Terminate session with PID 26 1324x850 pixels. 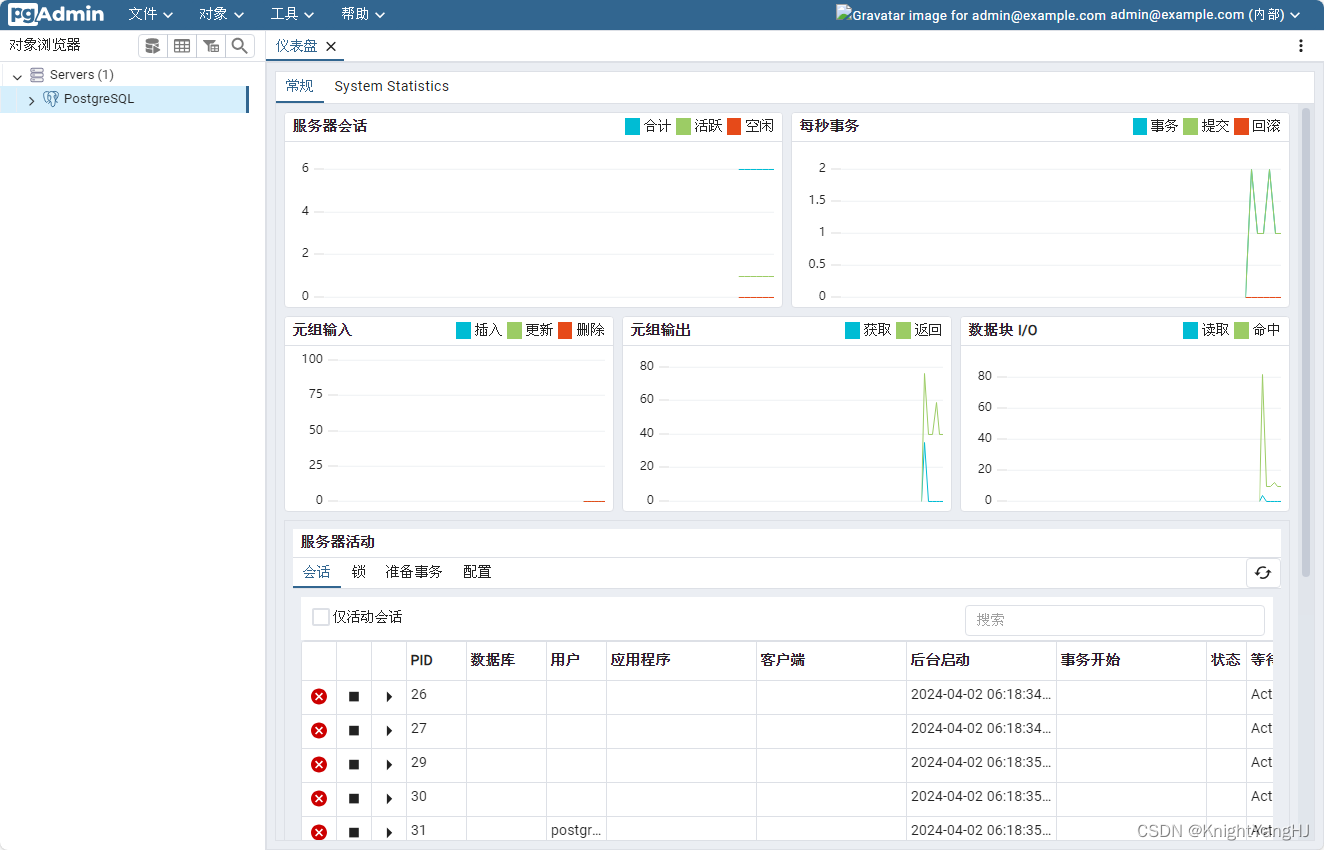pyautogui.click(x=319, y=697)
